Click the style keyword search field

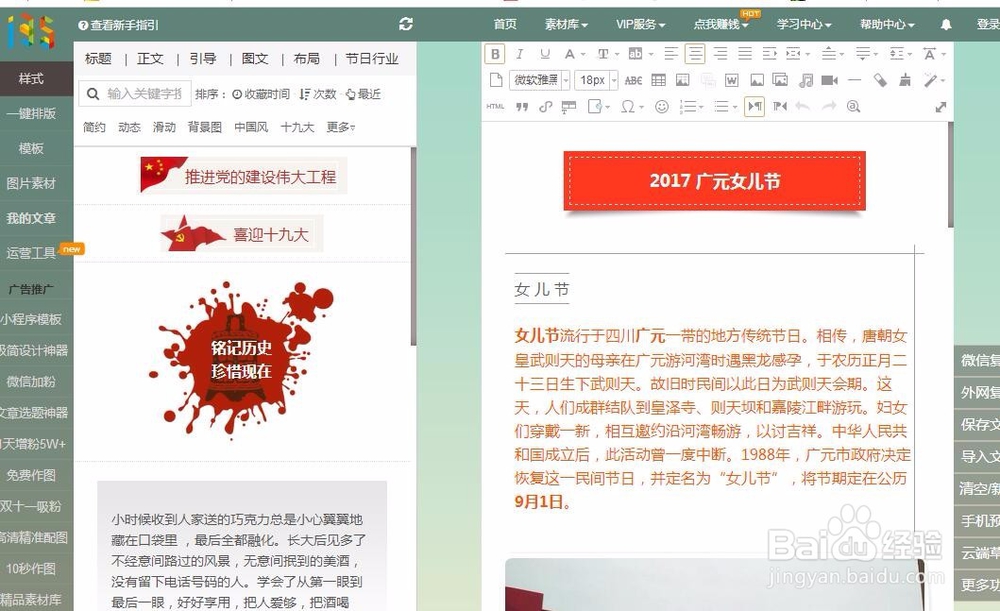[135, 94]
